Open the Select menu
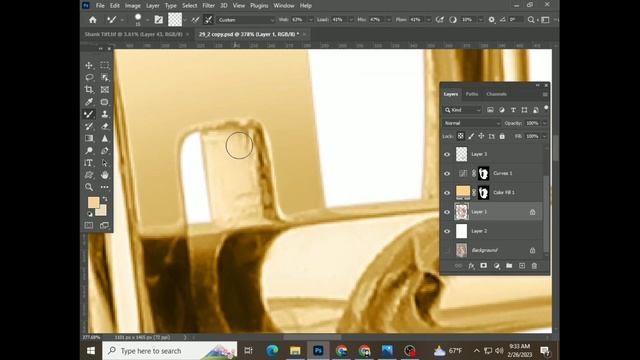The width and height of the screenshot is (640, 360). coord(189,6)
